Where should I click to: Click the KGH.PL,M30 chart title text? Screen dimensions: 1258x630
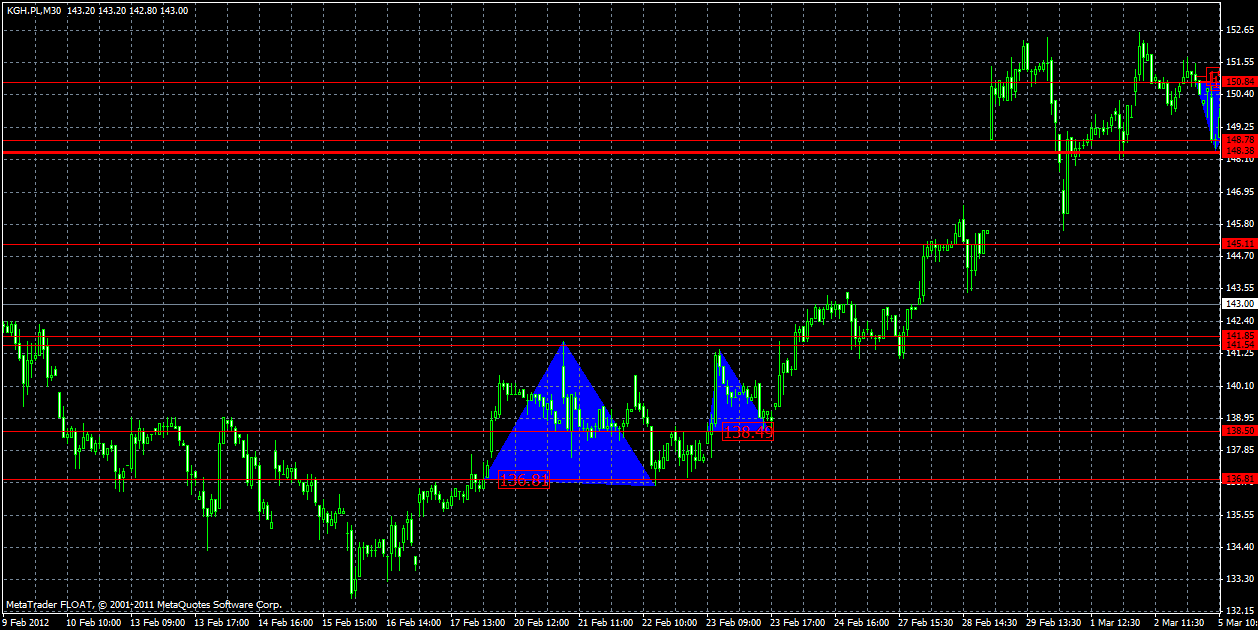click(x=33, y=10)
